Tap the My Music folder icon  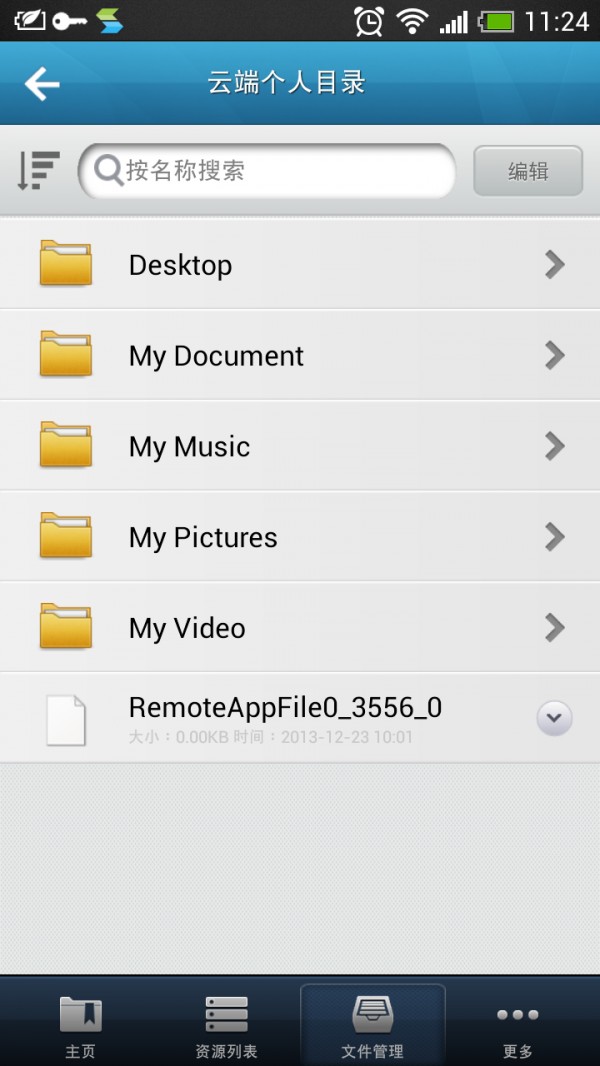pyautogui.click(x=66, y=445)
